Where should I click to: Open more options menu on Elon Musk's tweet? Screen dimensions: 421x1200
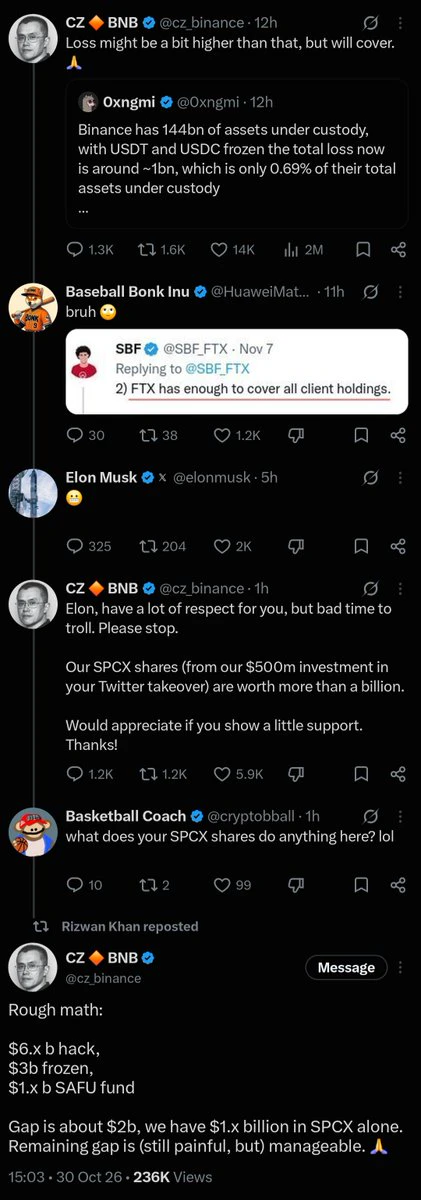(399, 477)
